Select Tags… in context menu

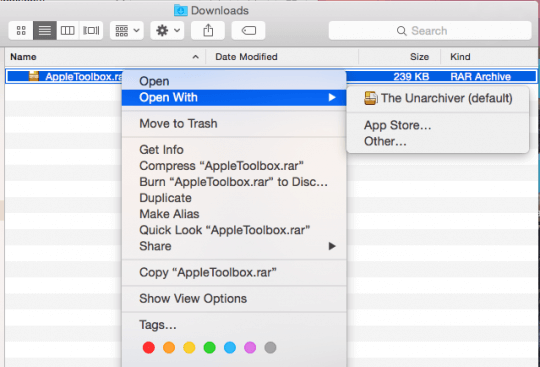click(x=234, y=325)
